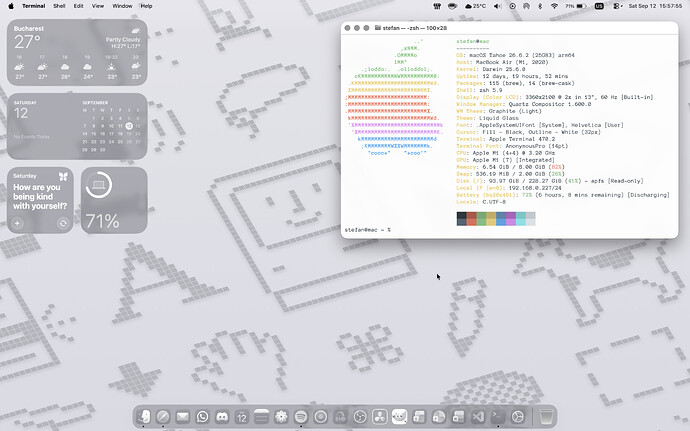
Task: Click the 'C.UTF-8' locale line
Action: click(x=481, y=202)
